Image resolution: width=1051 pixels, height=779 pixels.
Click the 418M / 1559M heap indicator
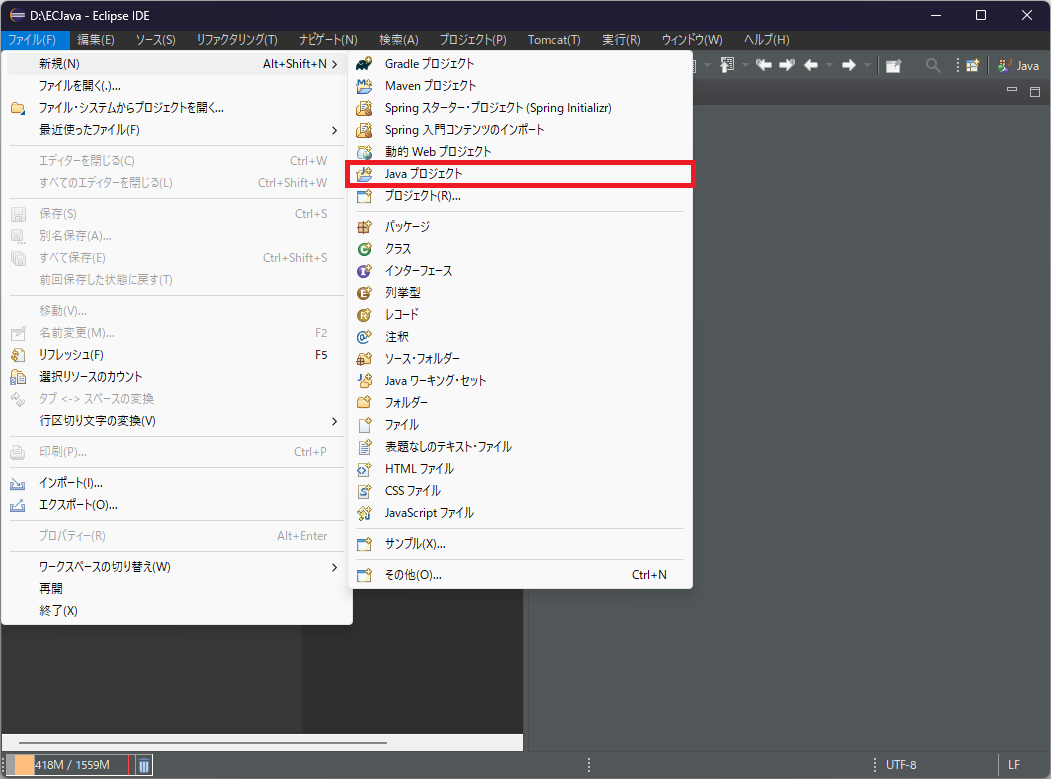click(72, 765)
